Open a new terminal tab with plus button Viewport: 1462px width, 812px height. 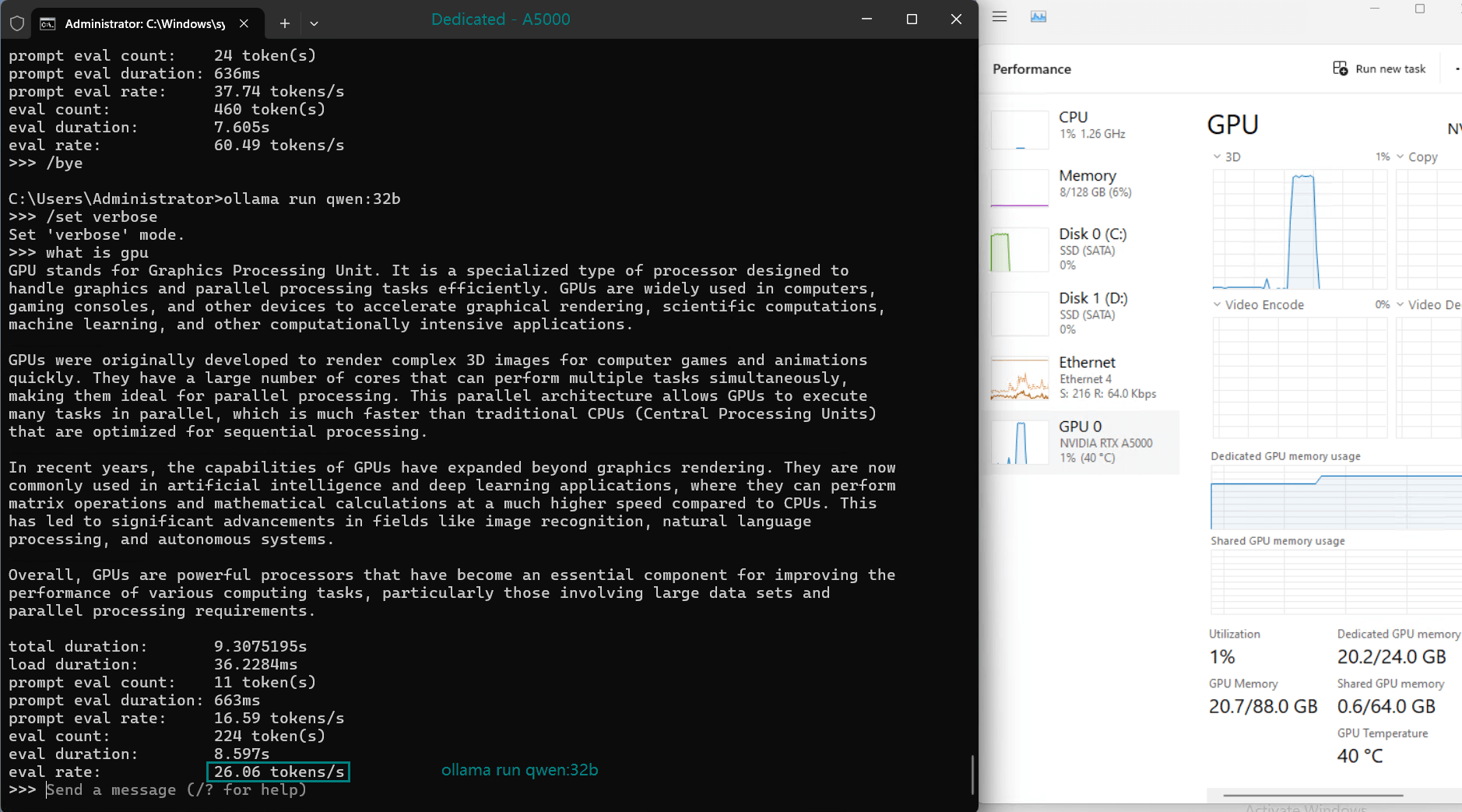click(x=285, y=23)
